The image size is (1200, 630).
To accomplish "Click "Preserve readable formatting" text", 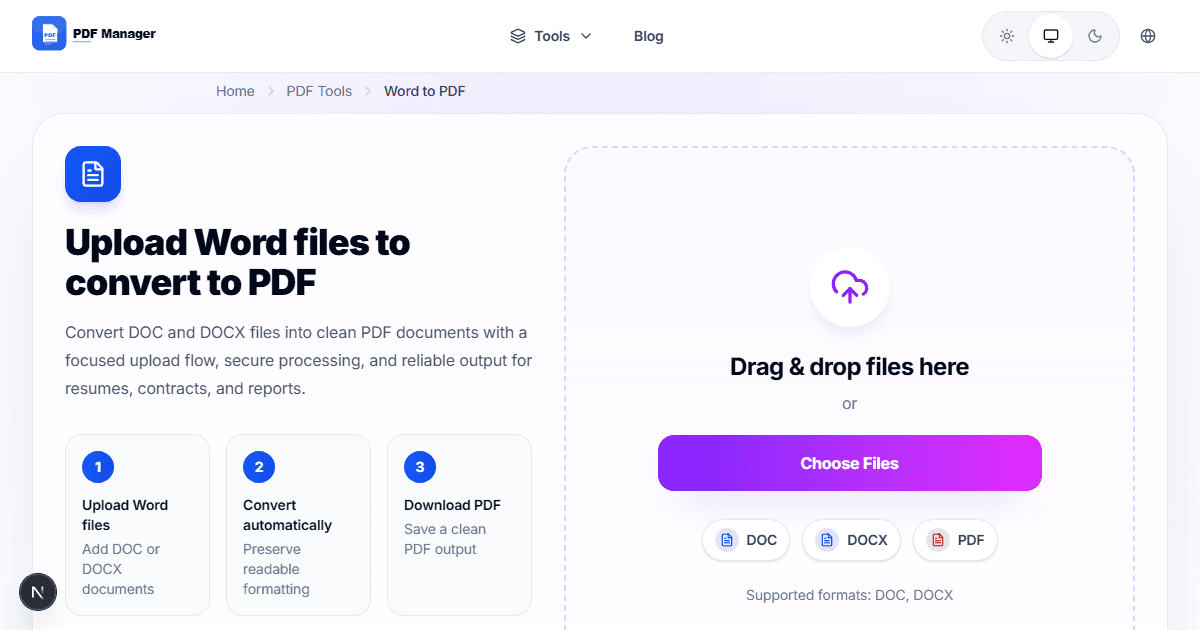I will [x=276, y=569].
